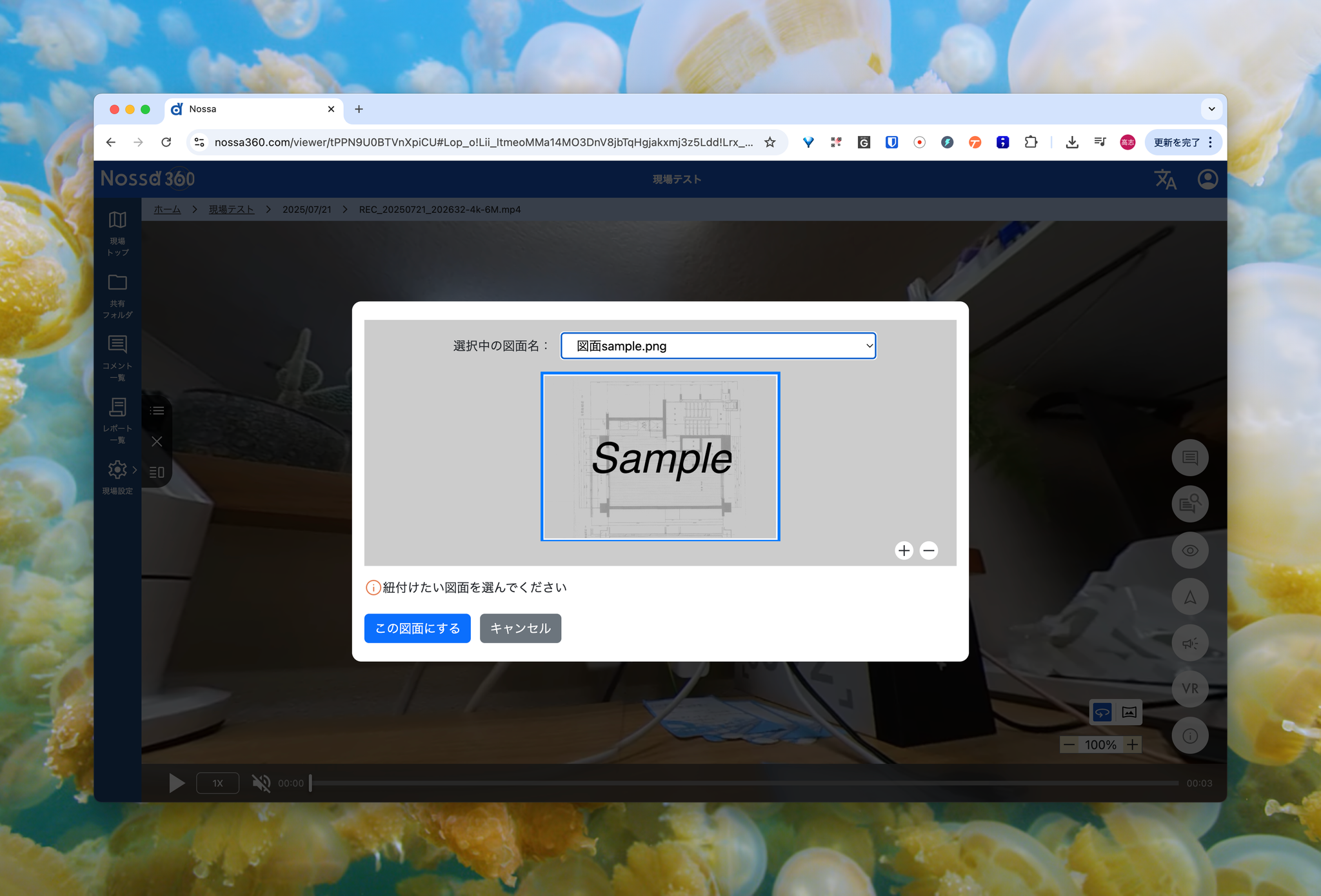Open the レポート一覧 report list icon

click(117, 407)
